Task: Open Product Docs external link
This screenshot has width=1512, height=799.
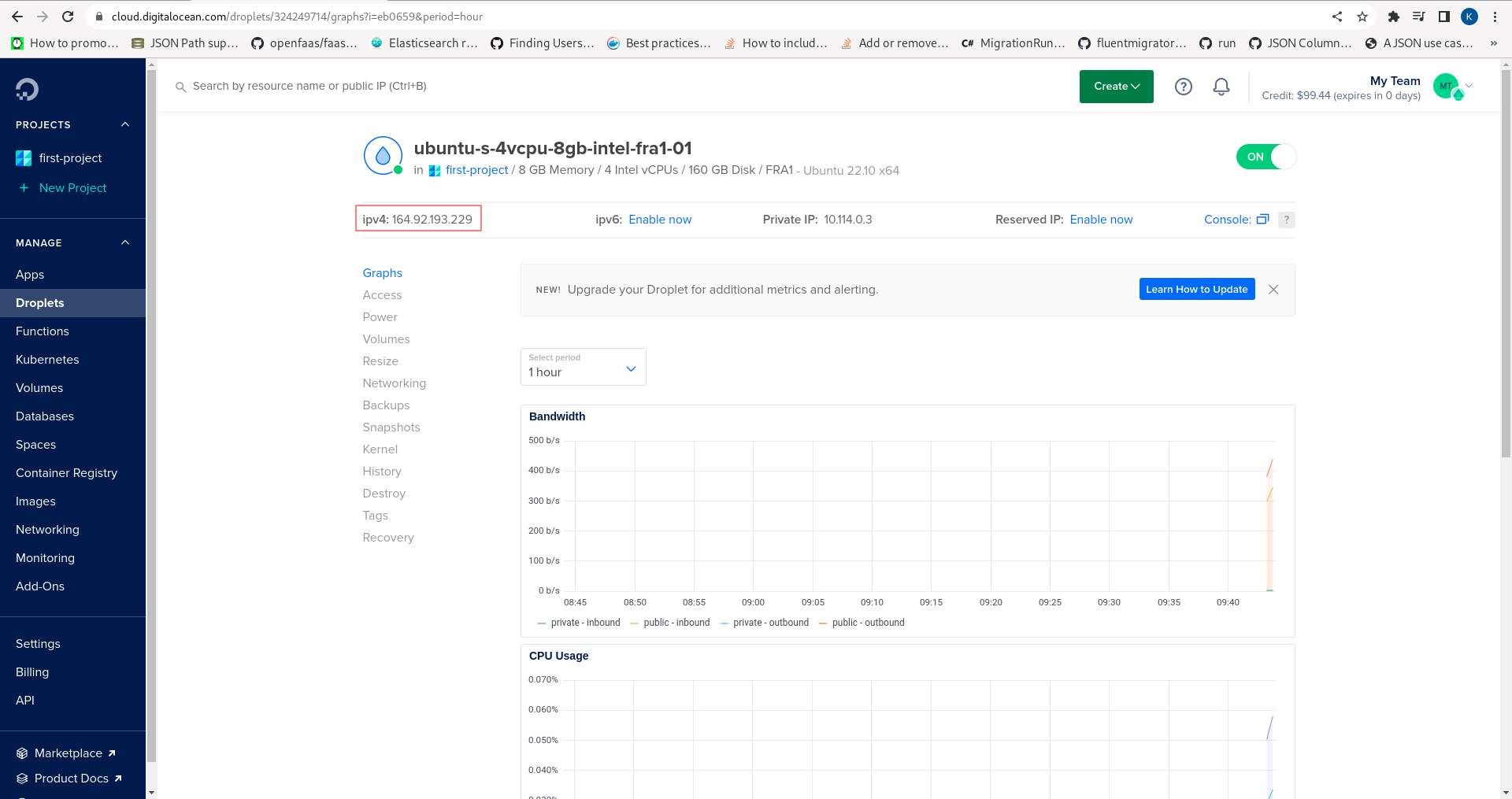Action: click(71, 779)
